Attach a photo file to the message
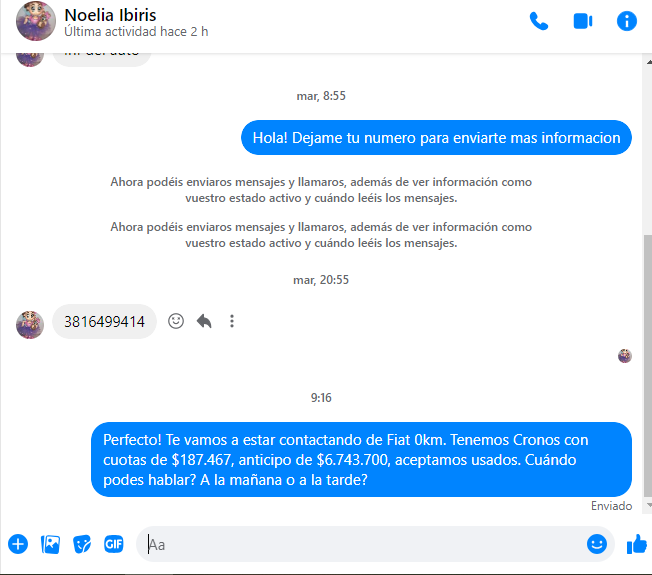Viewport: 652px width, 575px height. point(50,544)
